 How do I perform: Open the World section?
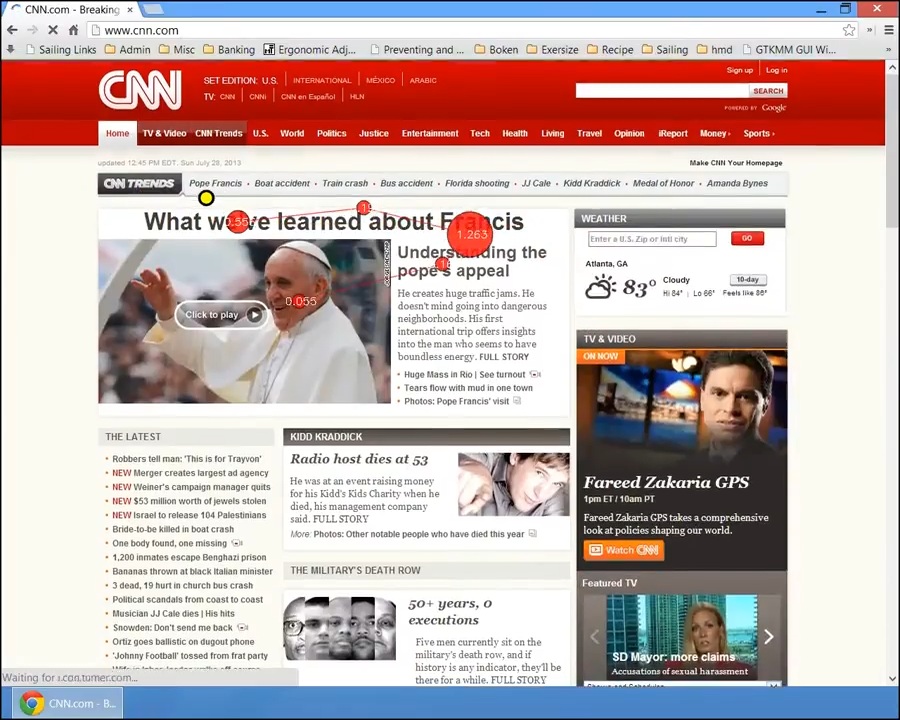click(x=292, y=133)
